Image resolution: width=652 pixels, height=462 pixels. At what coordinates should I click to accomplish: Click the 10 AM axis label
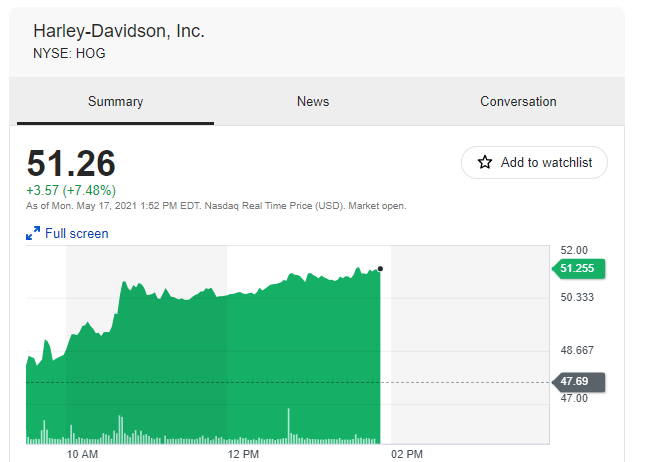[82, 454]
